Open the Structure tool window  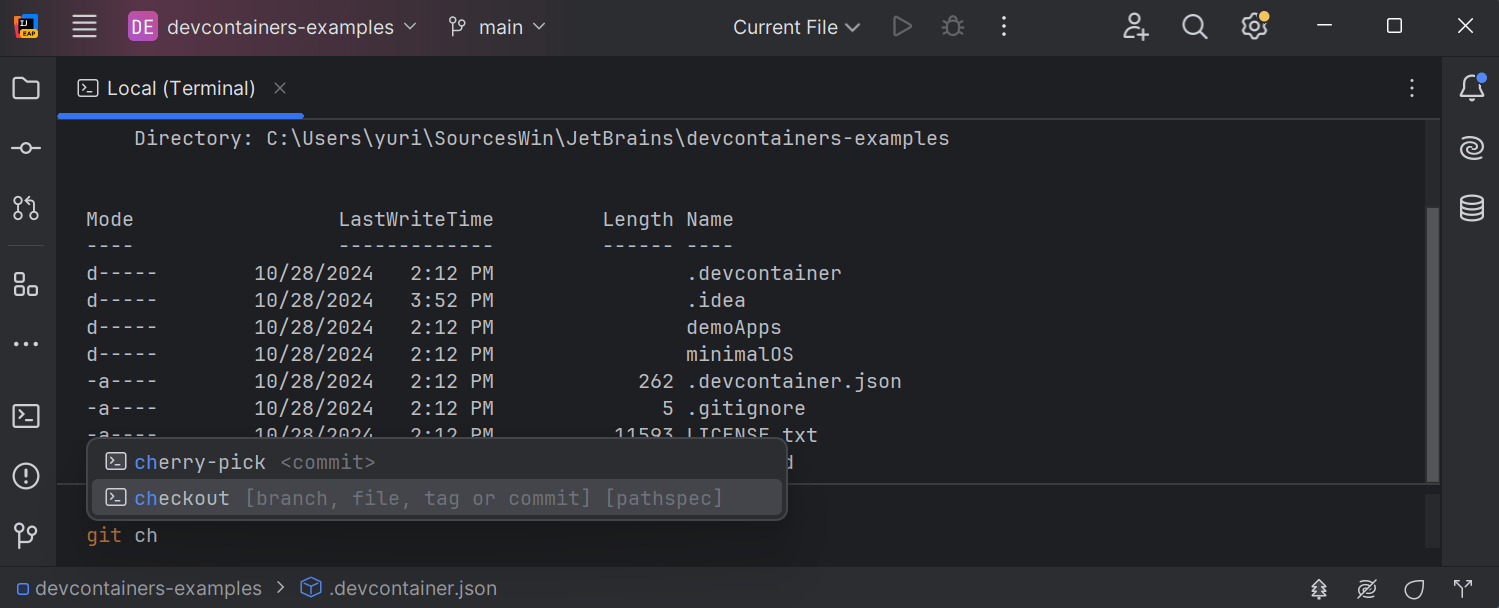[26, 285]
